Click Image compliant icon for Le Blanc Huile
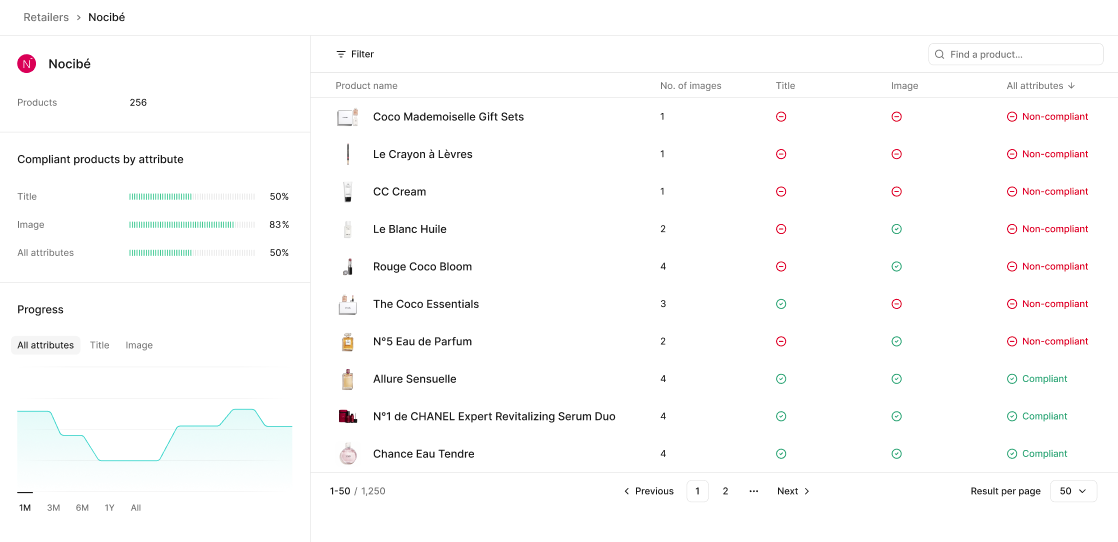Viewport: 1118px width, 542px height. pyautogui.click(x=897, y=229)
